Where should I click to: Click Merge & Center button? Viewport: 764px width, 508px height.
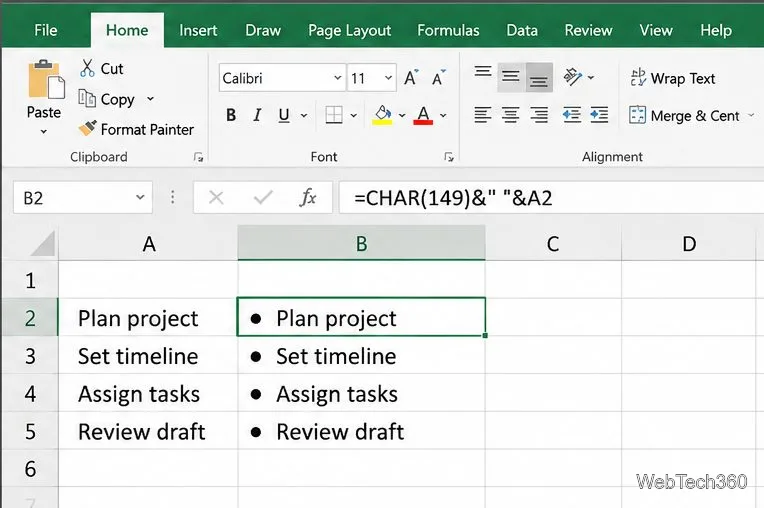point(684,116)
